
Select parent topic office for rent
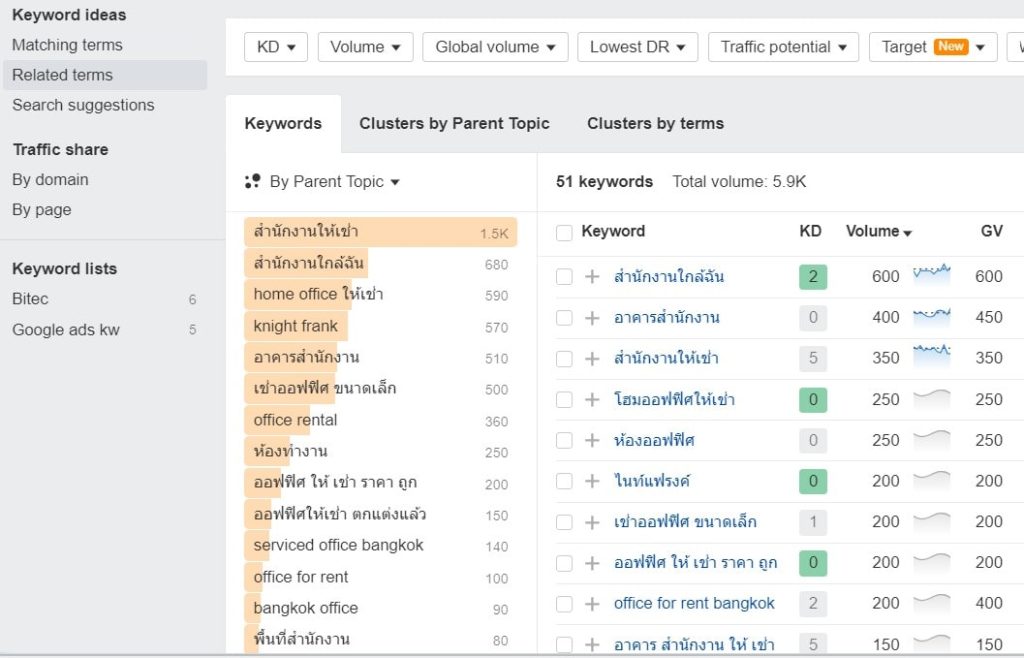click(381, 577)
